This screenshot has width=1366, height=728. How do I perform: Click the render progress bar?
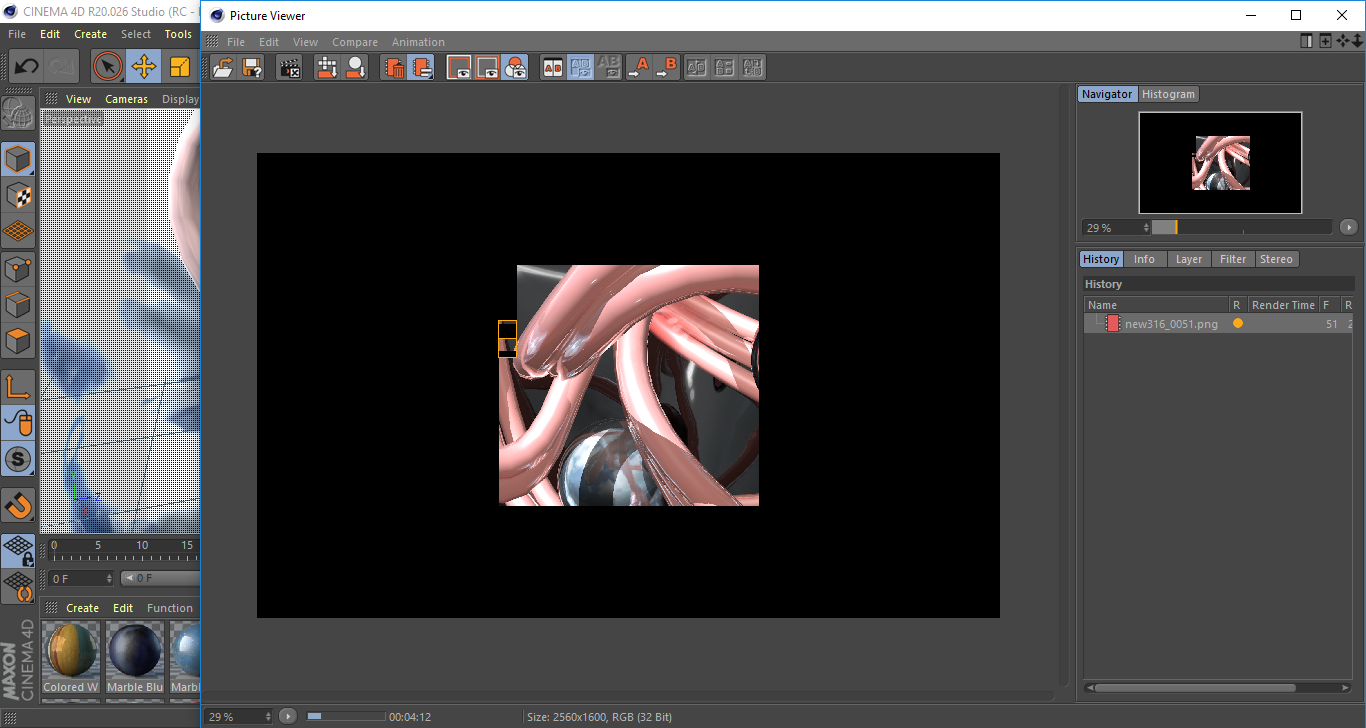pos(346,716)
